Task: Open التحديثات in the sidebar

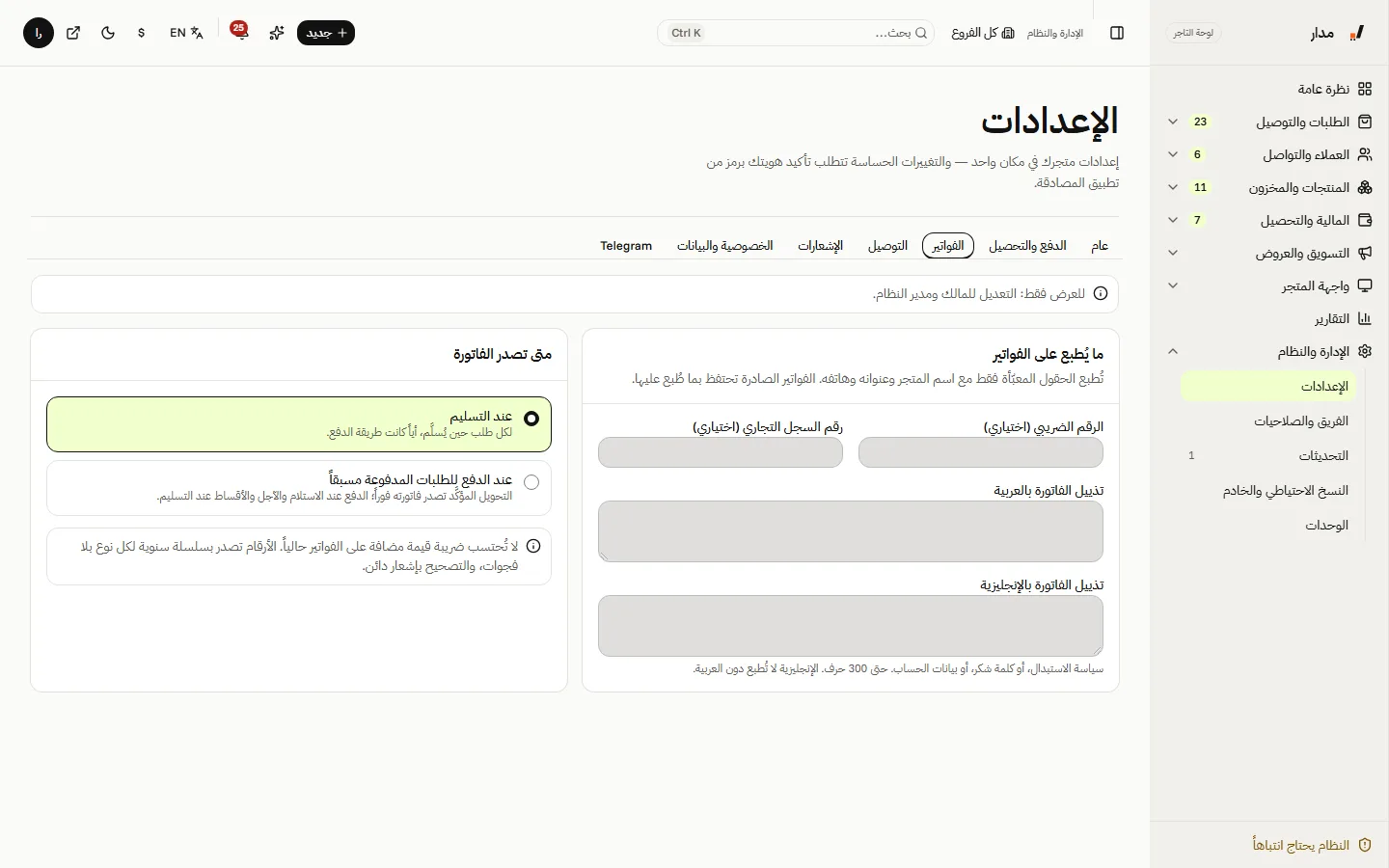Action: (1268, 456)
